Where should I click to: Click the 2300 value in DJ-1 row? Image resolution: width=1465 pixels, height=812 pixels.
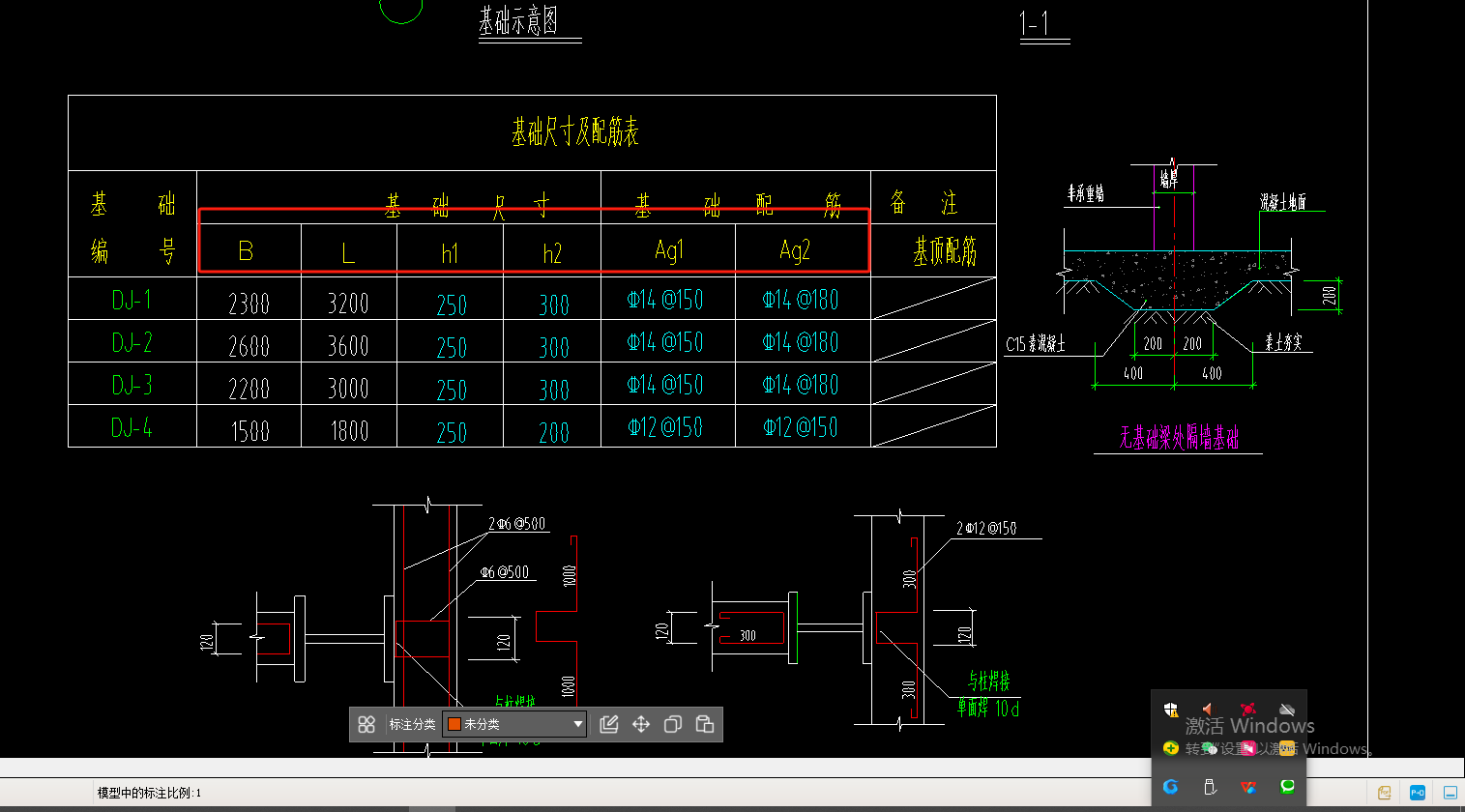coord(249,304)
